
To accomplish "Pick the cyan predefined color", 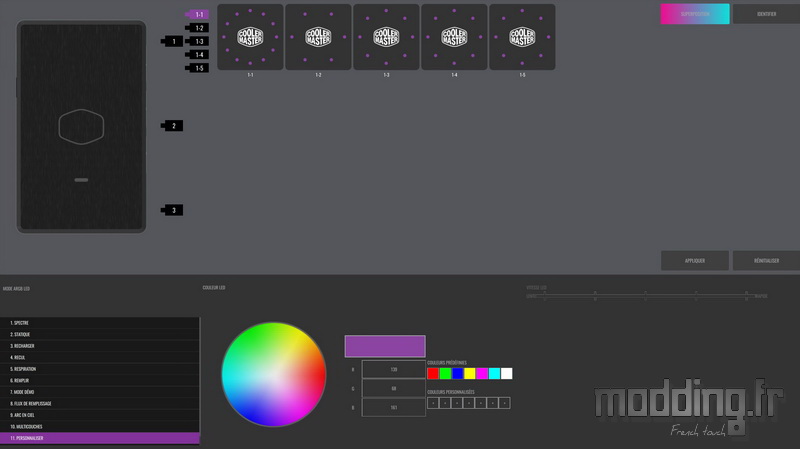I will [x=494, y=373].
